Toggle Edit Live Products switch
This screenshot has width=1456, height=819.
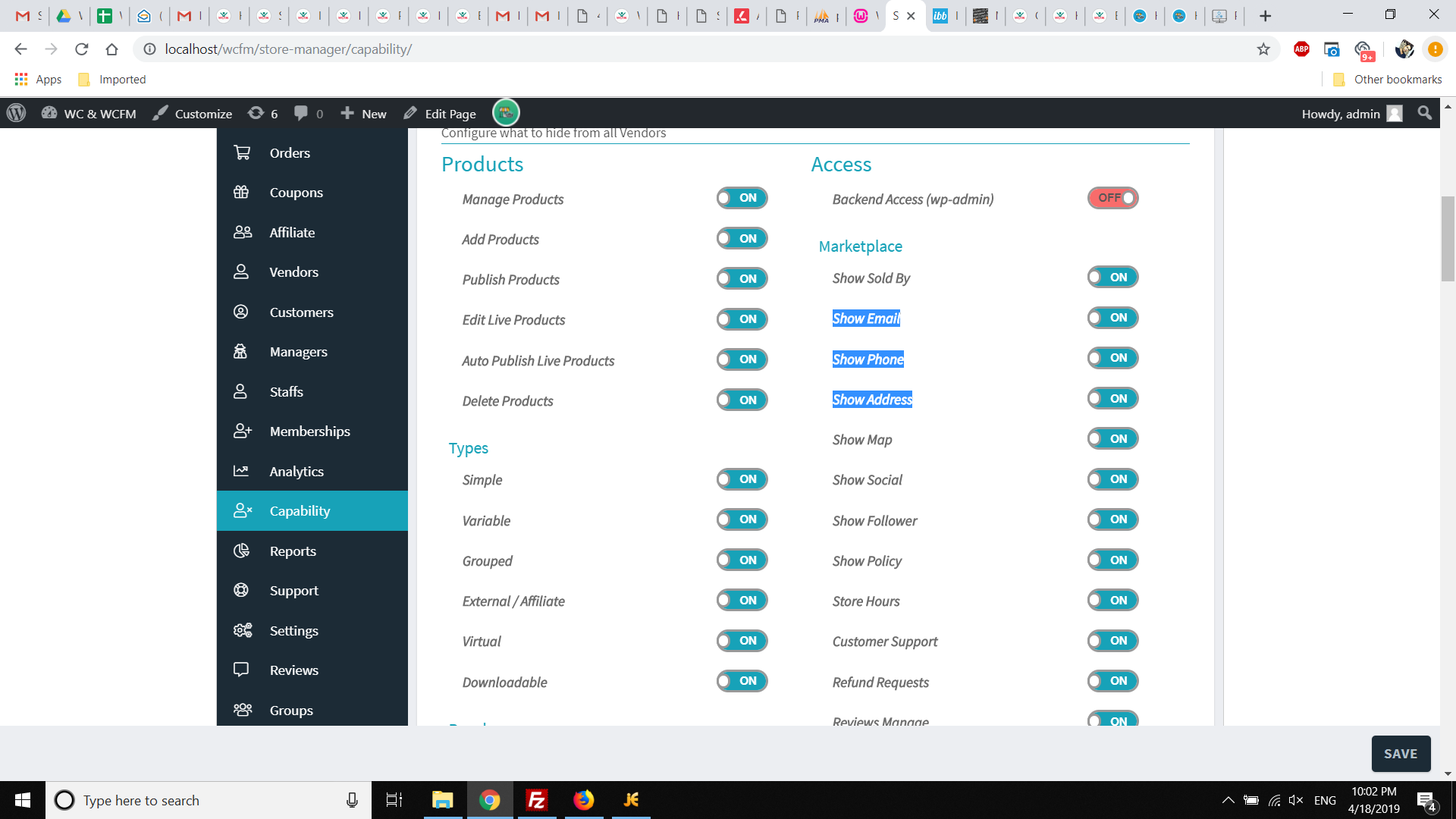point(742,319)
